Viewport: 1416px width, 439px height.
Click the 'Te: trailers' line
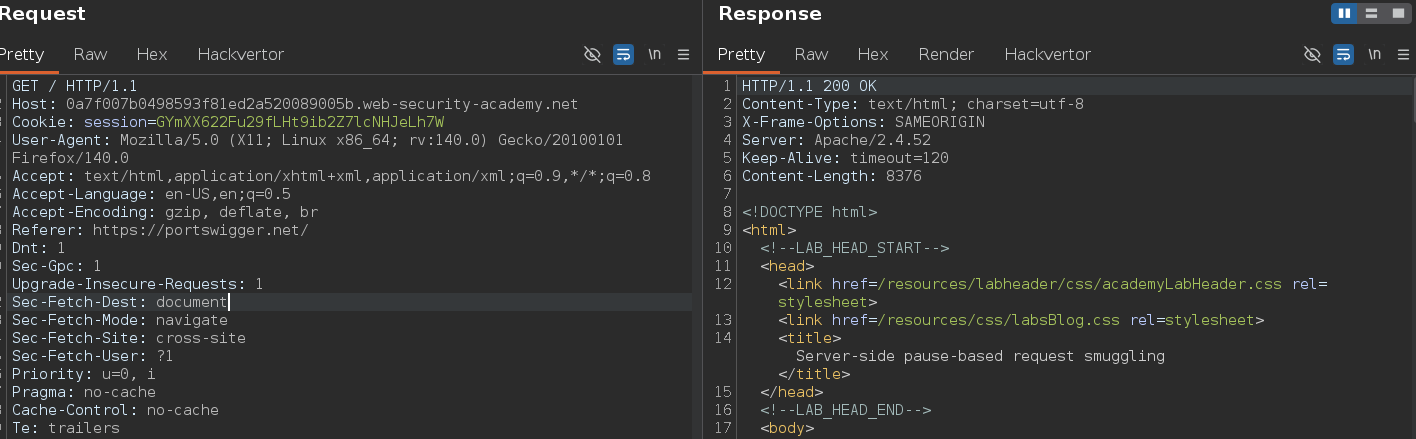tap(66, 428)
